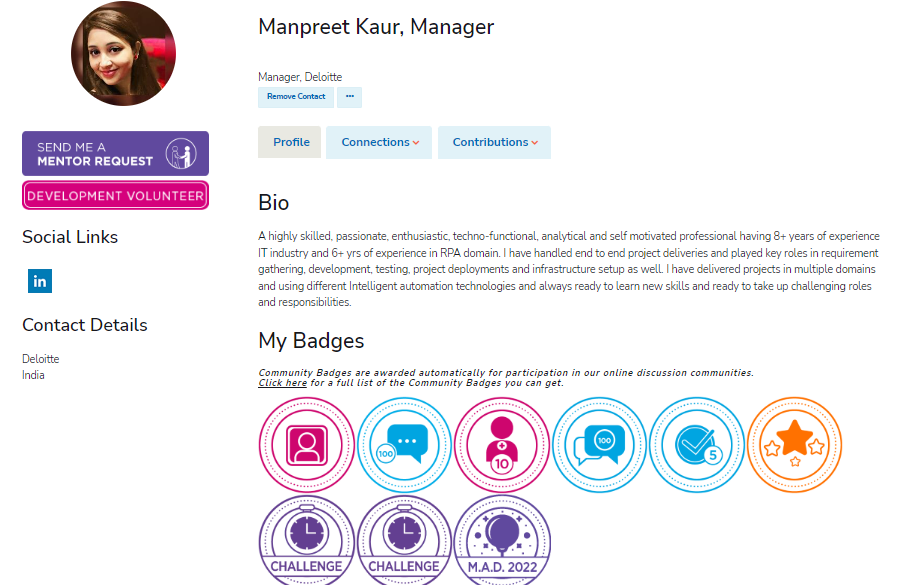Expand the Connections dropdown
904x585 pixels.
[x=379, y=142]
